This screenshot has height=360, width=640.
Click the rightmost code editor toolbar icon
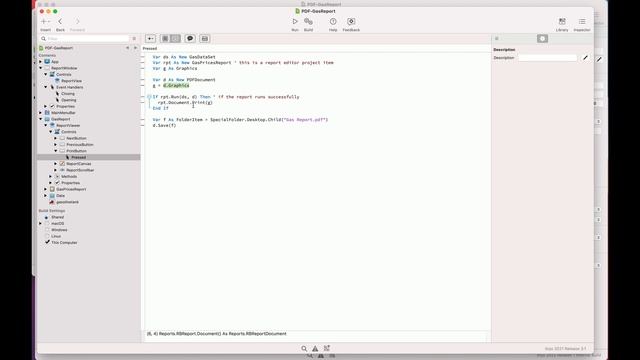tap(205, 38)
